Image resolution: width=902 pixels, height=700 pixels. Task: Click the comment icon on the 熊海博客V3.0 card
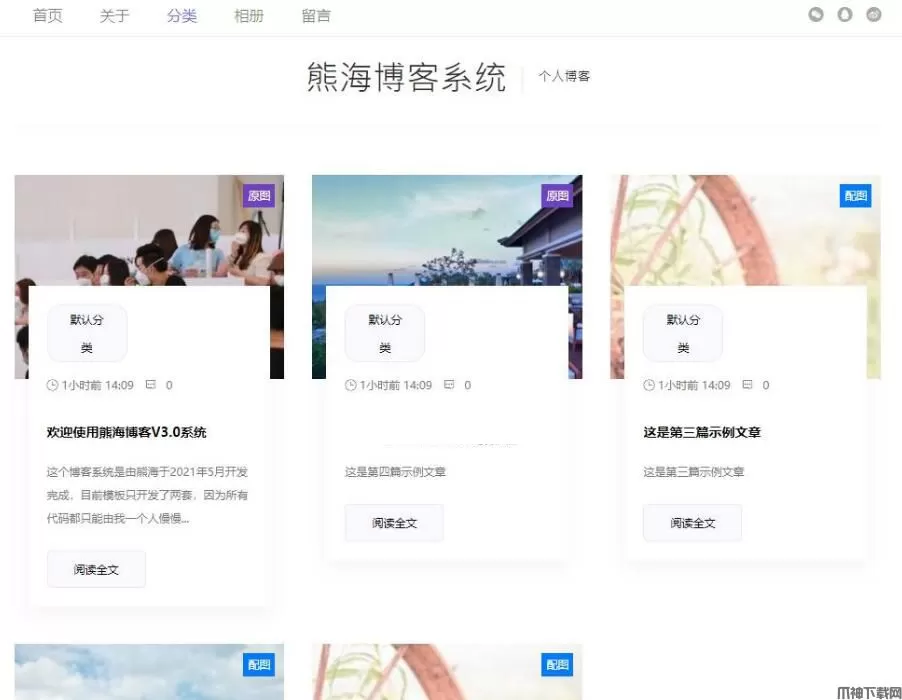point(151,384)
